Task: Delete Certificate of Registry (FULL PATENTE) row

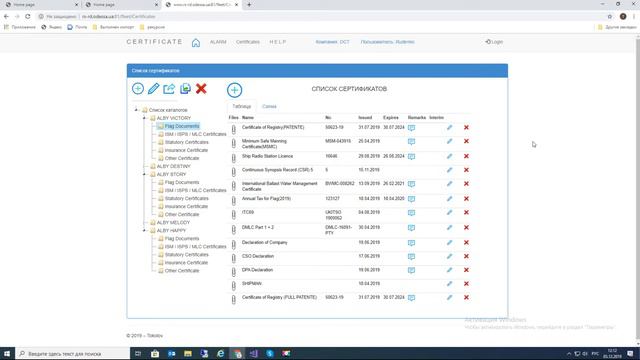Action: 466,298
